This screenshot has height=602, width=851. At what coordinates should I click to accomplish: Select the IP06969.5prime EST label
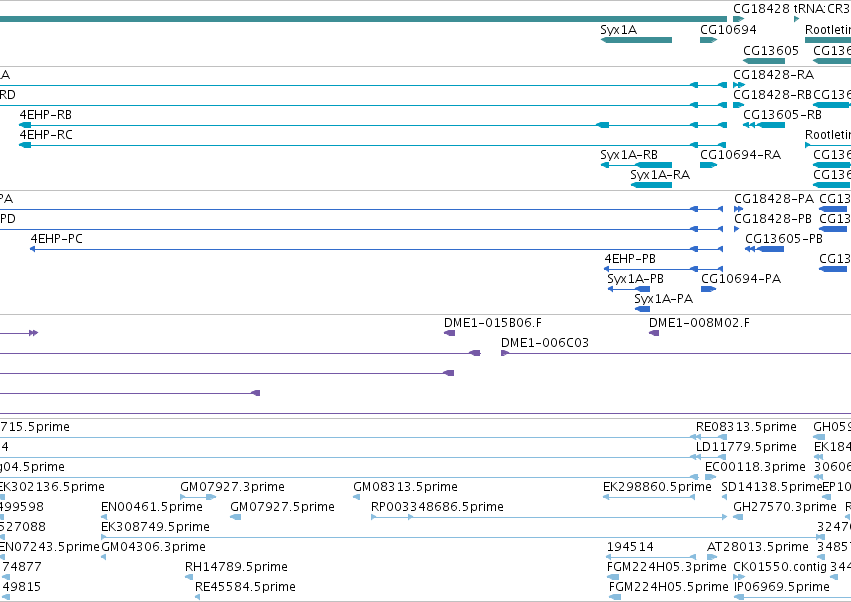tap(782, 588)
